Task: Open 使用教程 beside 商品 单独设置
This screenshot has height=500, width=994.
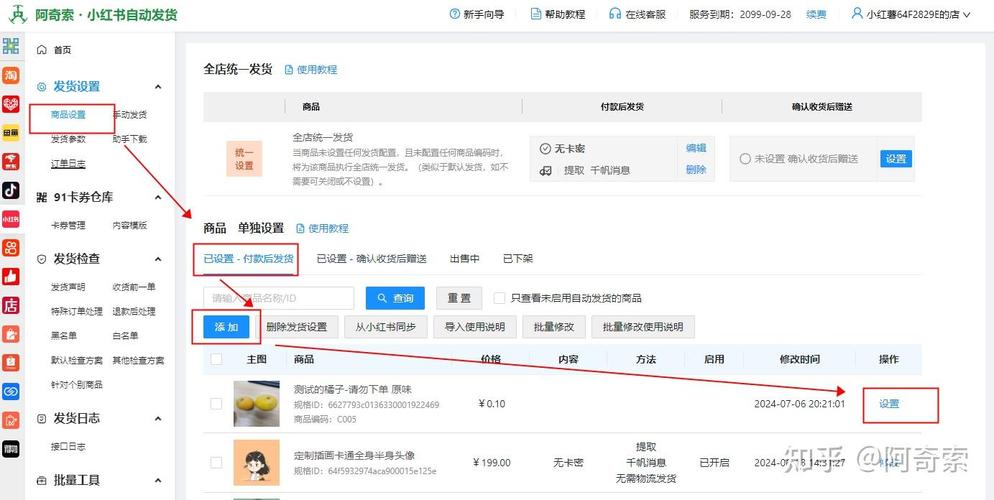Action: (x=322, y=228)
